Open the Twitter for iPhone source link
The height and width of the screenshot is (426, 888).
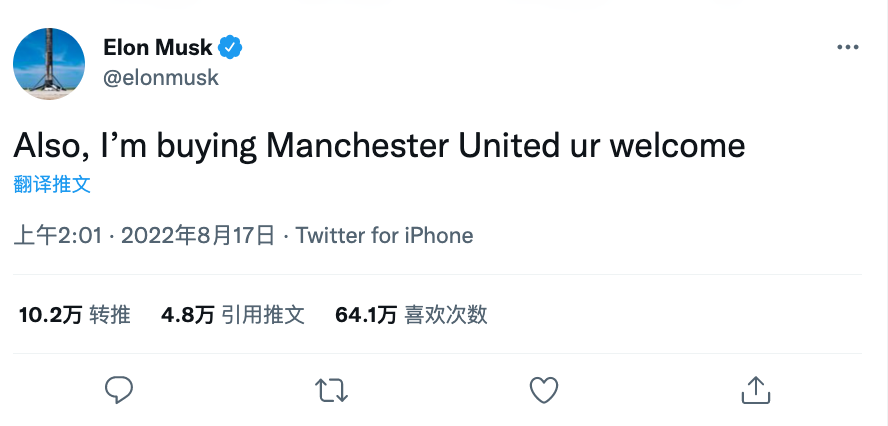[385, 236]
